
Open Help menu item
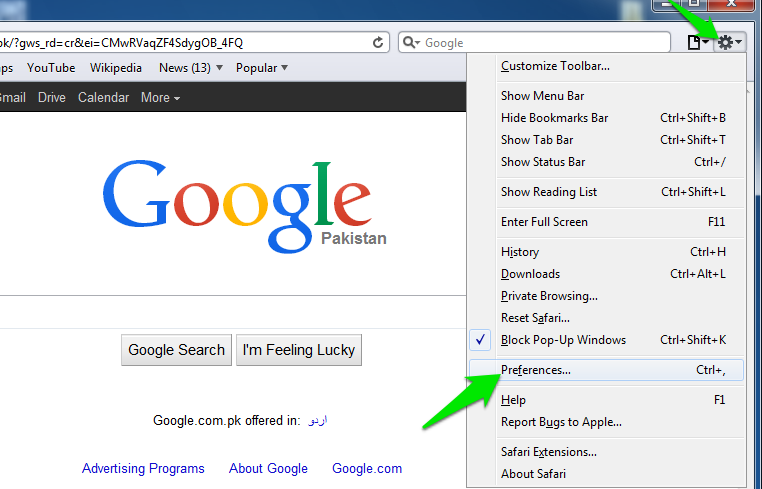(606, 400)
